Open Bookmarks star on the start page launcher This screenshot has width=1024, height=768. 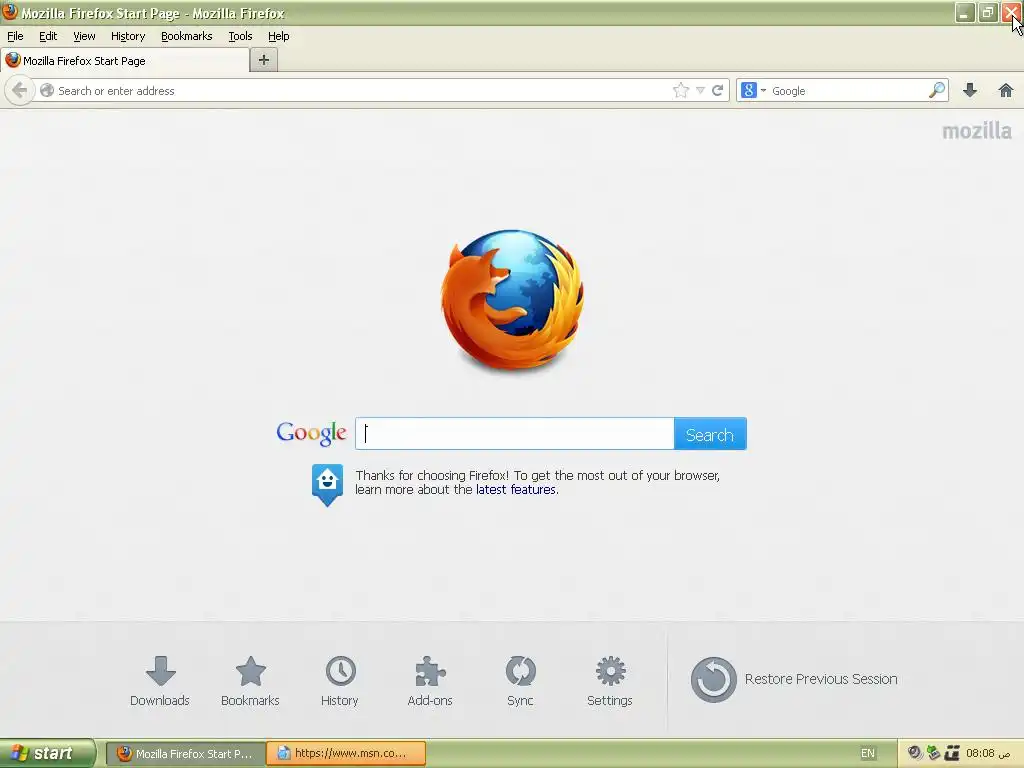click(250, 681)
